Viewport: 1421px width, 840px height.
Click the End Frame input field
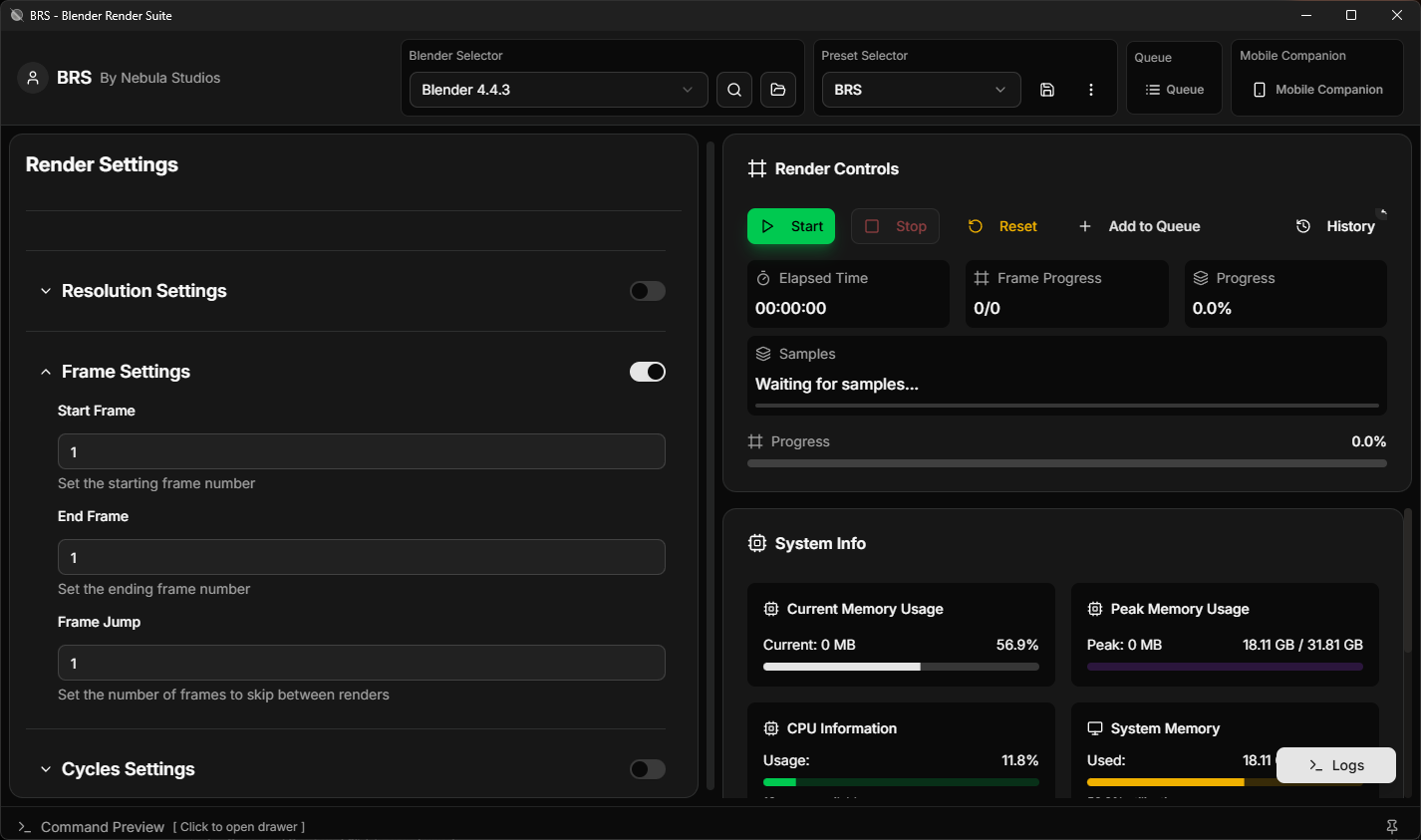pos(362,557)
